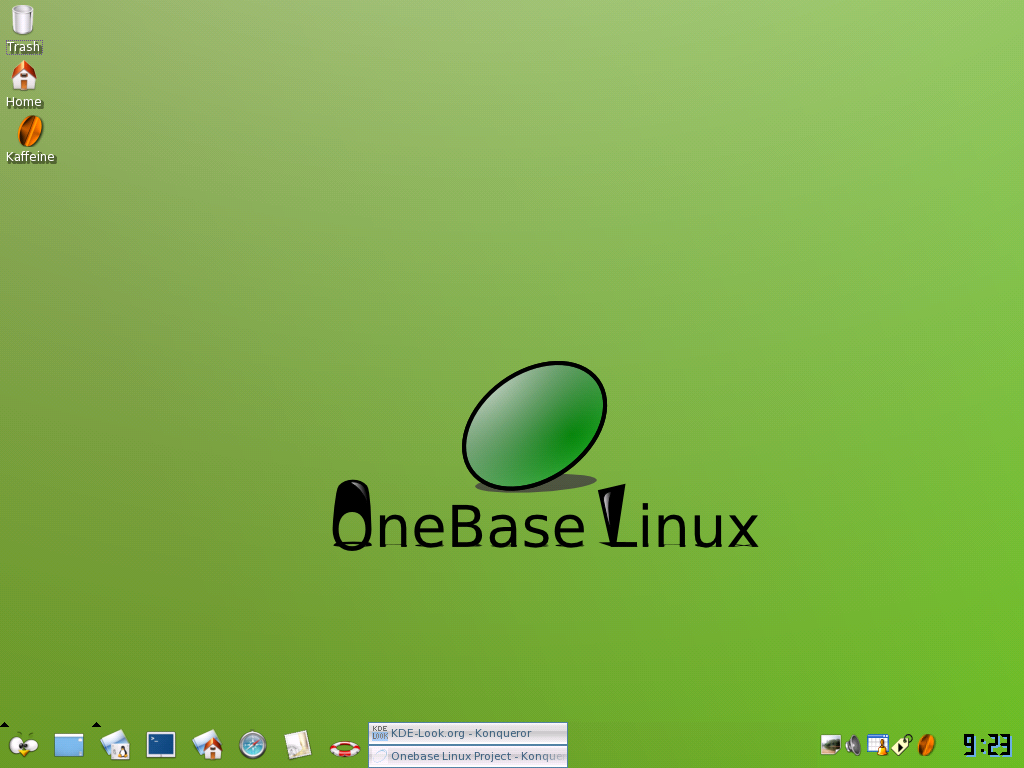1024x768 pixels.
Task: Open the speaker volume tray icon
Action: [853, 745]
